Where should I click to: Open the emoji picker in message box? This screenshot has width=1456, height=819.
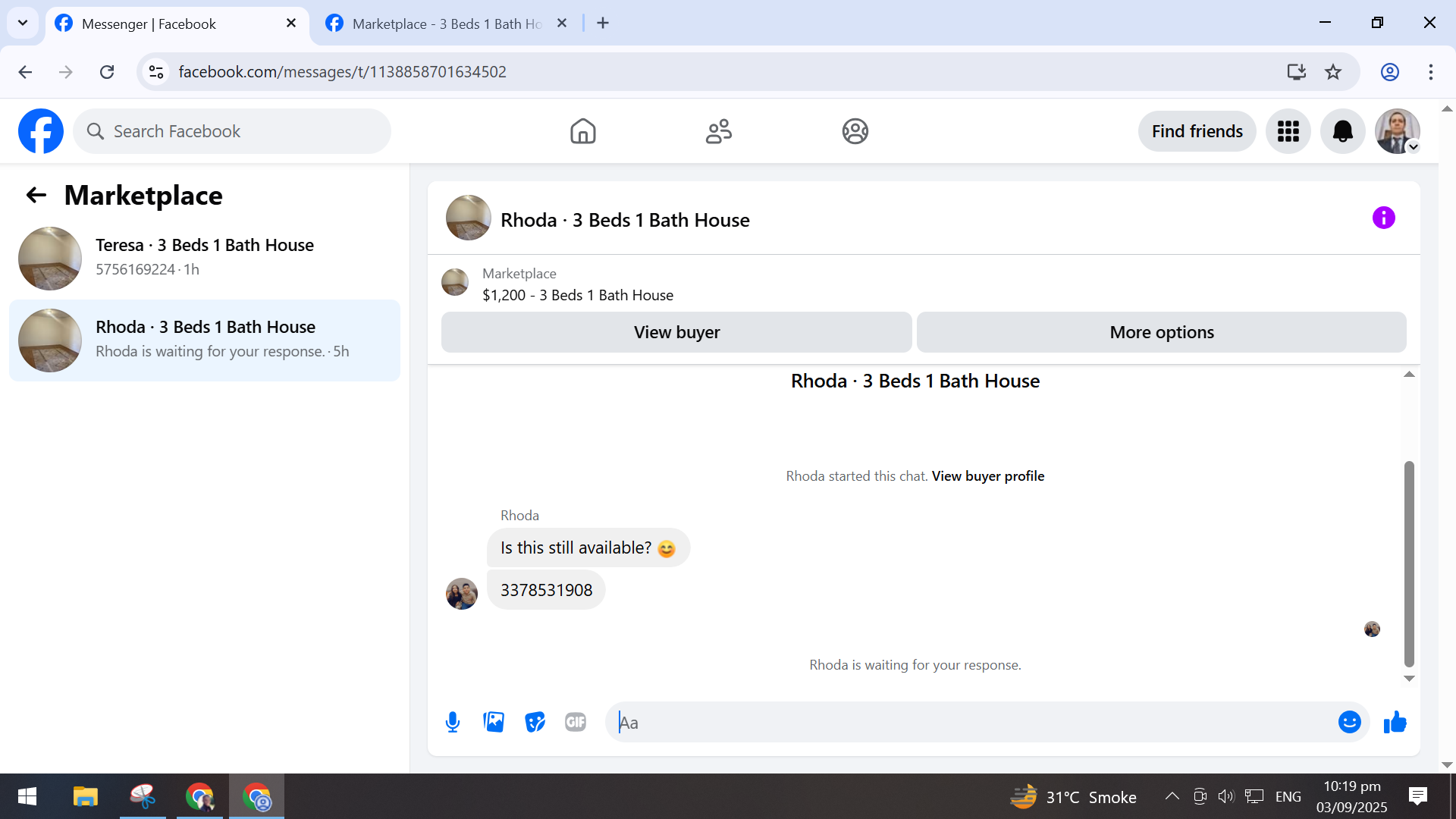(1349, 722)
